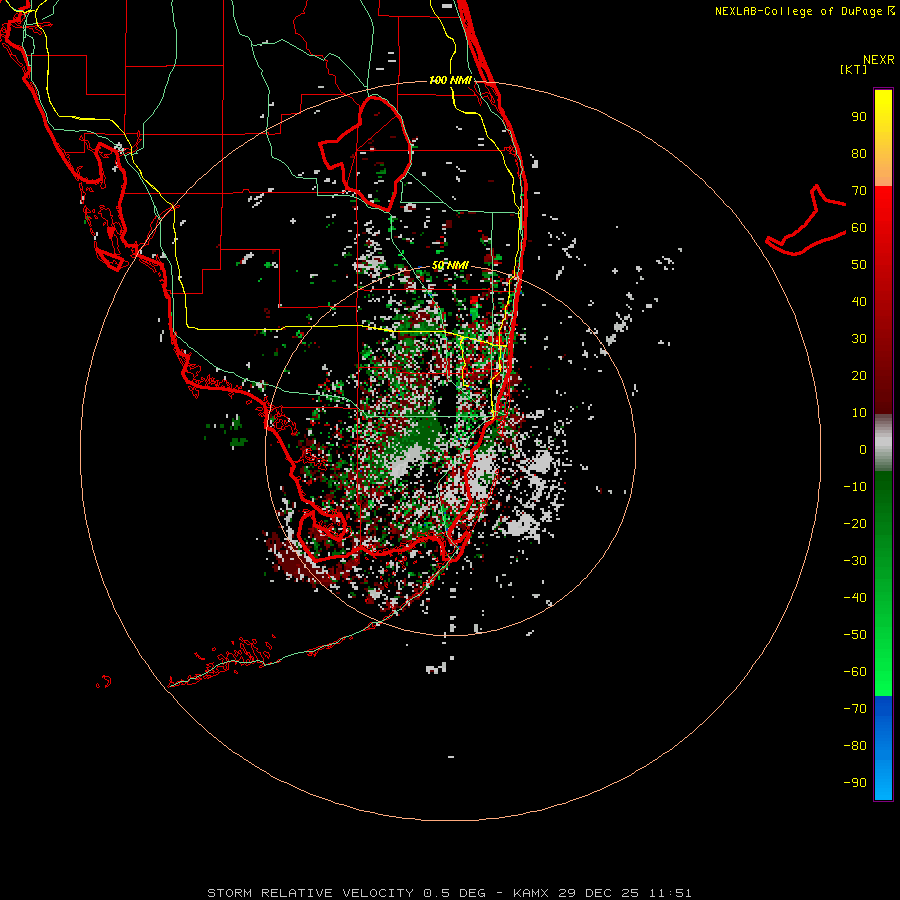Click the 0 value on the velocity scale
The image size is (900, 900).
click(863, 449)
